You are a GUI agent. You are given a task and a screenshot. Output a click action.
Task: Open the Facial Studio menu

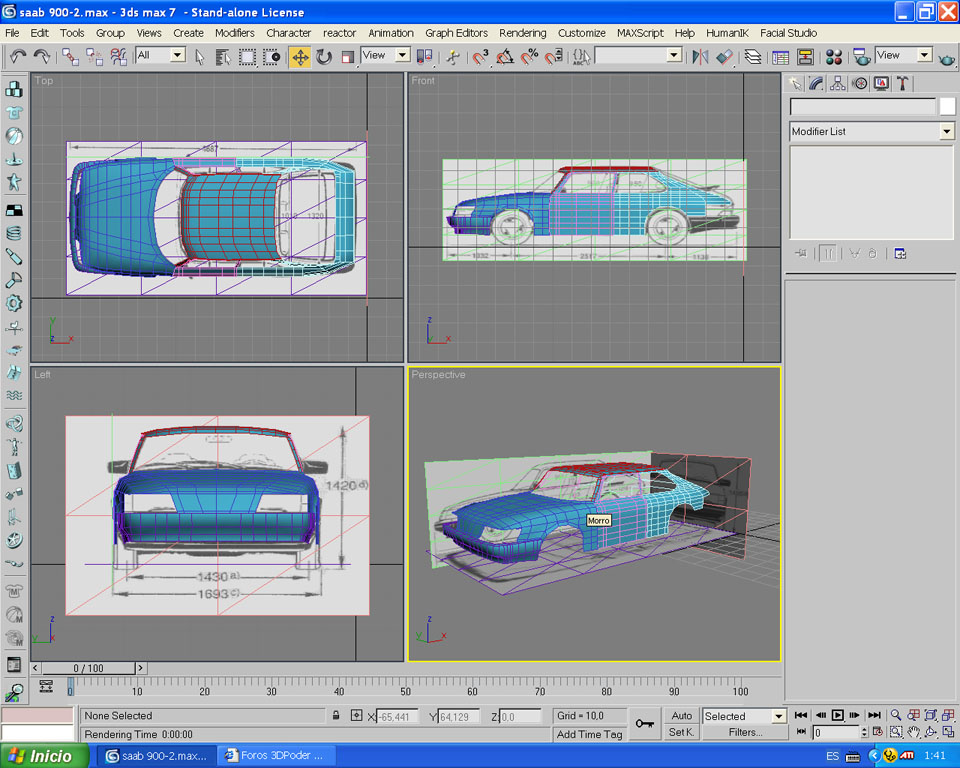click(789, 33)
